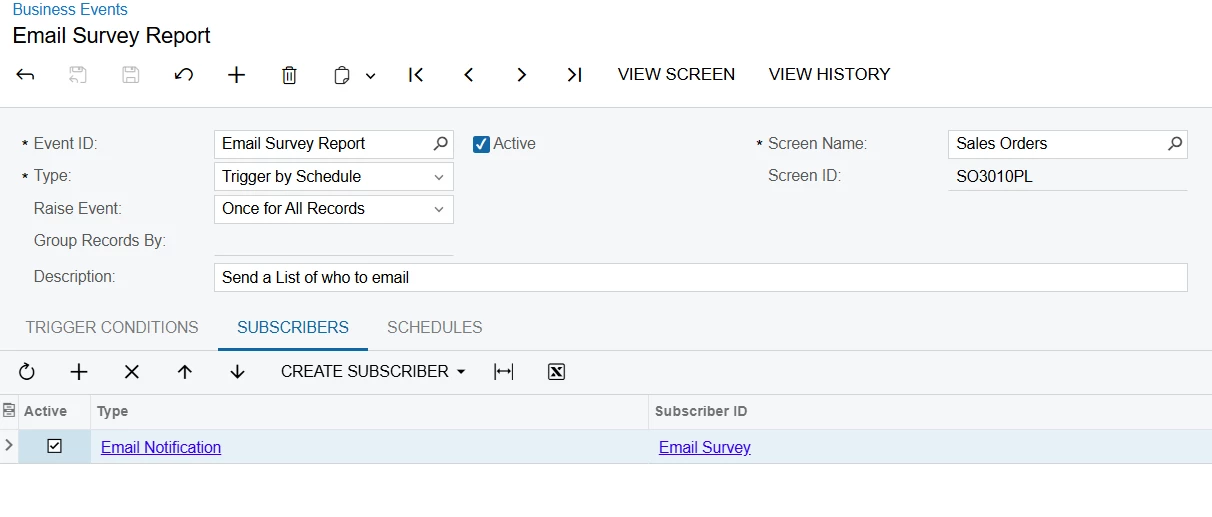Switch to the Trigger Conditions tab
This screenshot has height=517, width=1212.
(x=112, y=328)
